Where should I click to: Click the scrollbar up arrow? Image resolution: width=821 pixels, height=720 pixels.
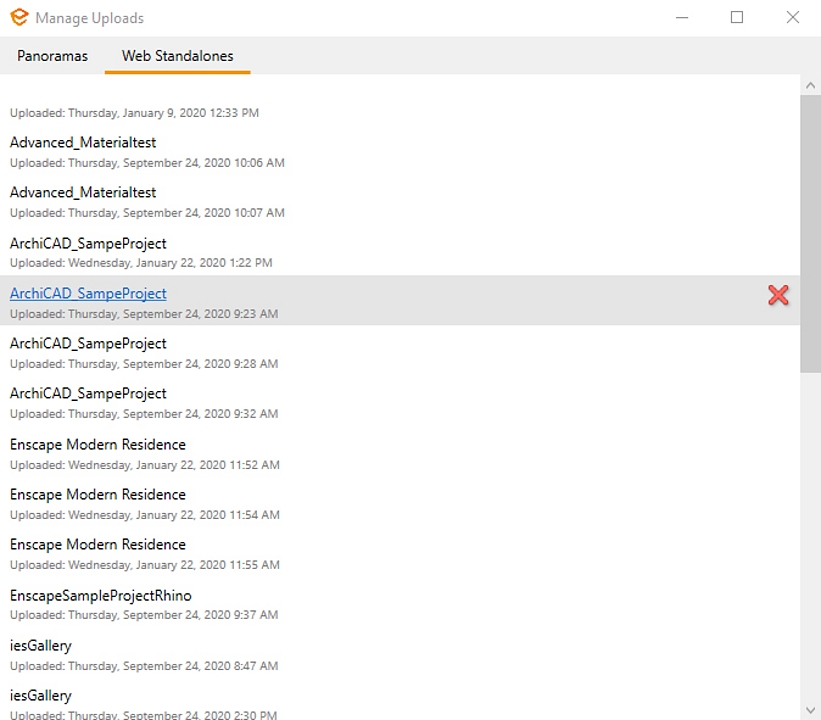[811, 85]
